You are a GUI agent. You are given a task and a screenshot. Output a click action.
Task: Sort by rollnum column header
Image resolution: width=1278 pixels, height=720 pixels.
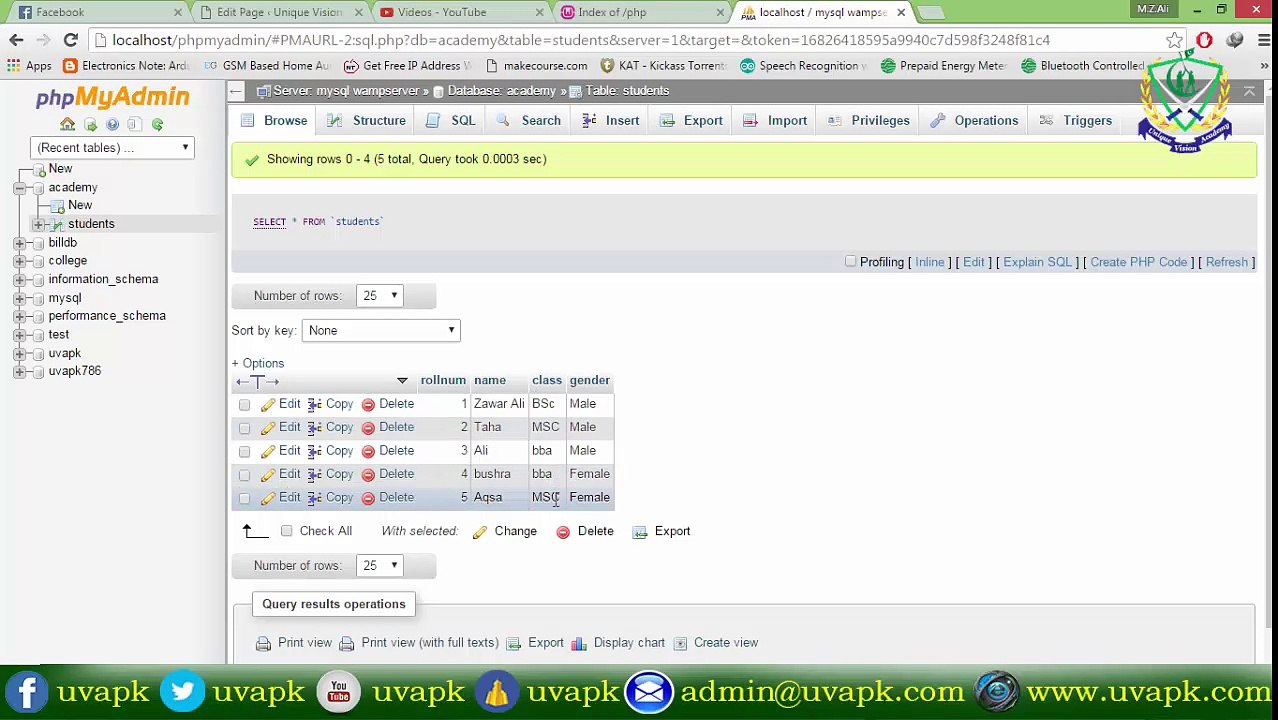(443, 381)
